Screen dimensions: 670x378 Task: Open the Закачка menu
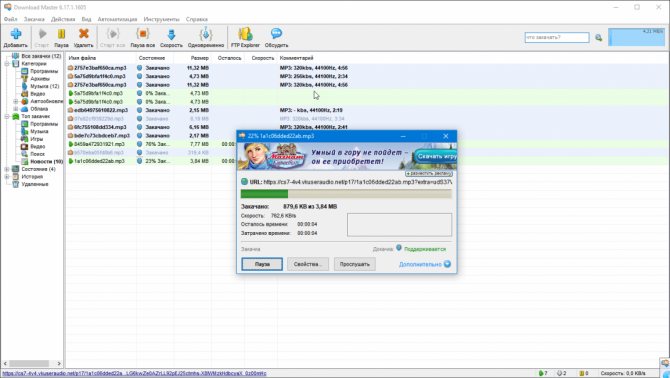(34, 19)
